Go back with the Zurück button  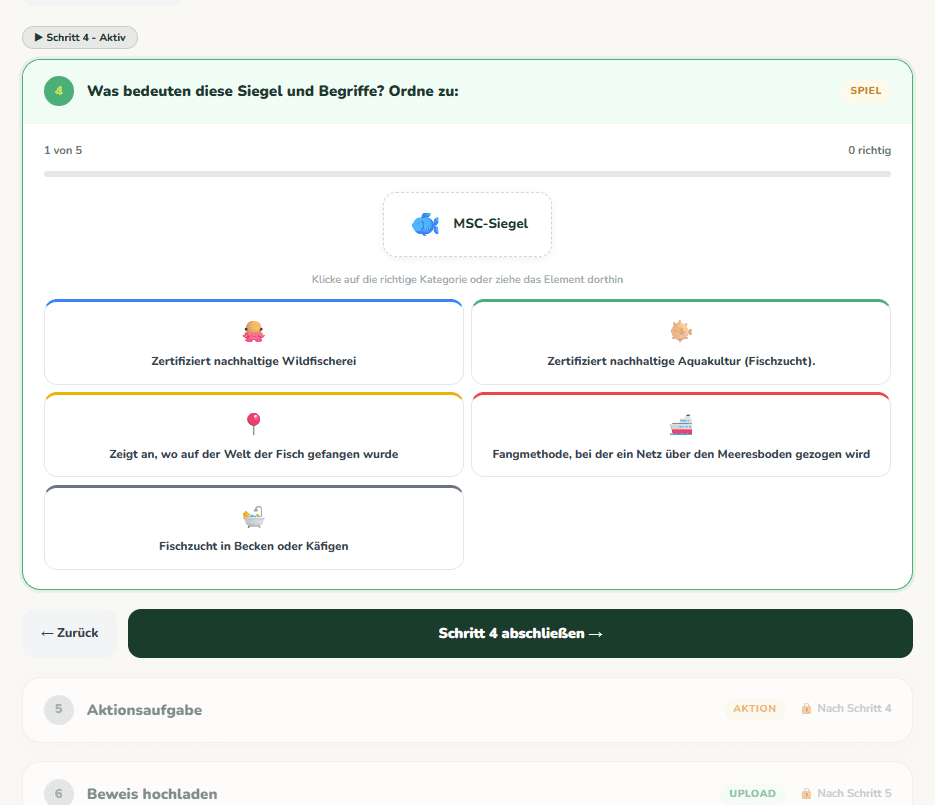click(70, 633)
